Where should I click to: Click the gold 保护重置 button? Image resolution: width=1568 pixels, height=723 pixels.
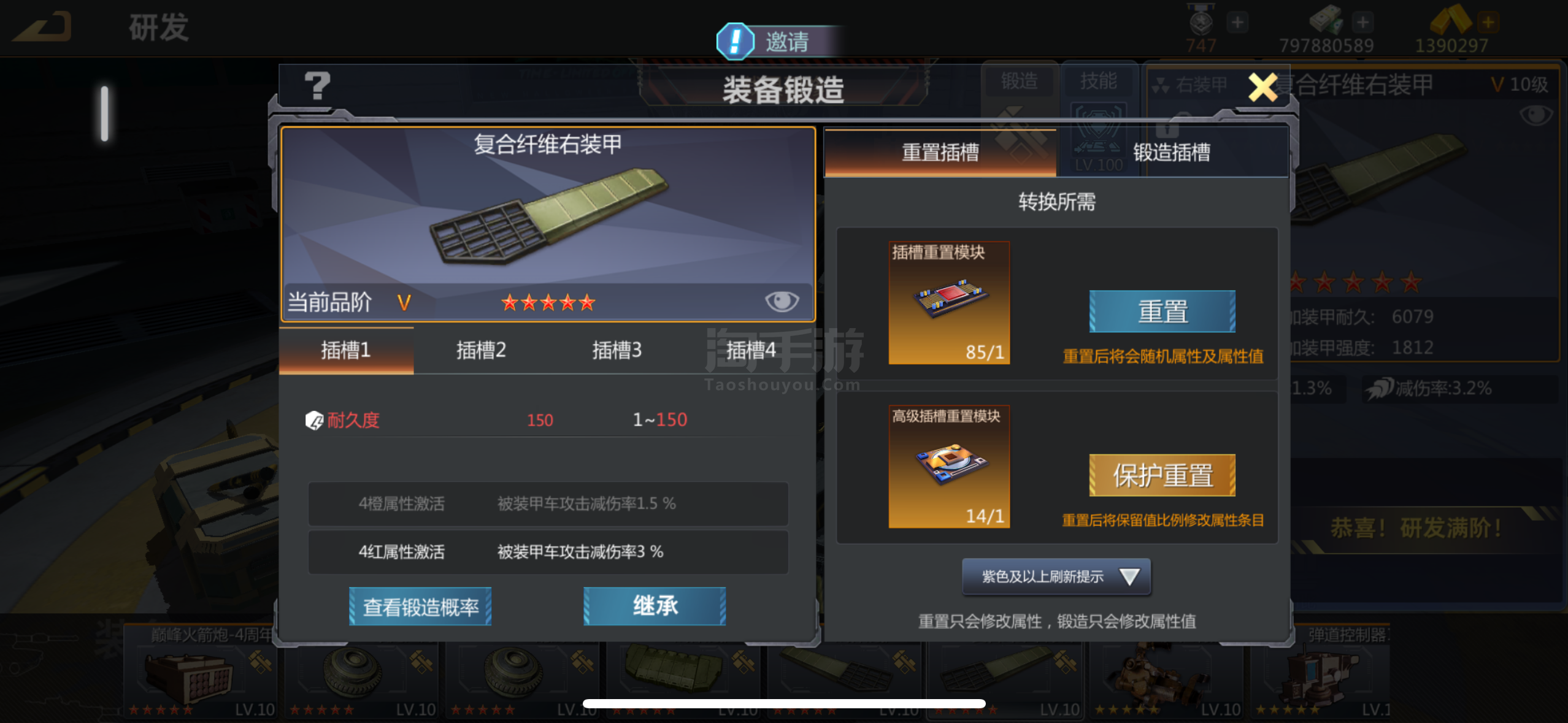pyautogui.click(x=1162, y=475)
